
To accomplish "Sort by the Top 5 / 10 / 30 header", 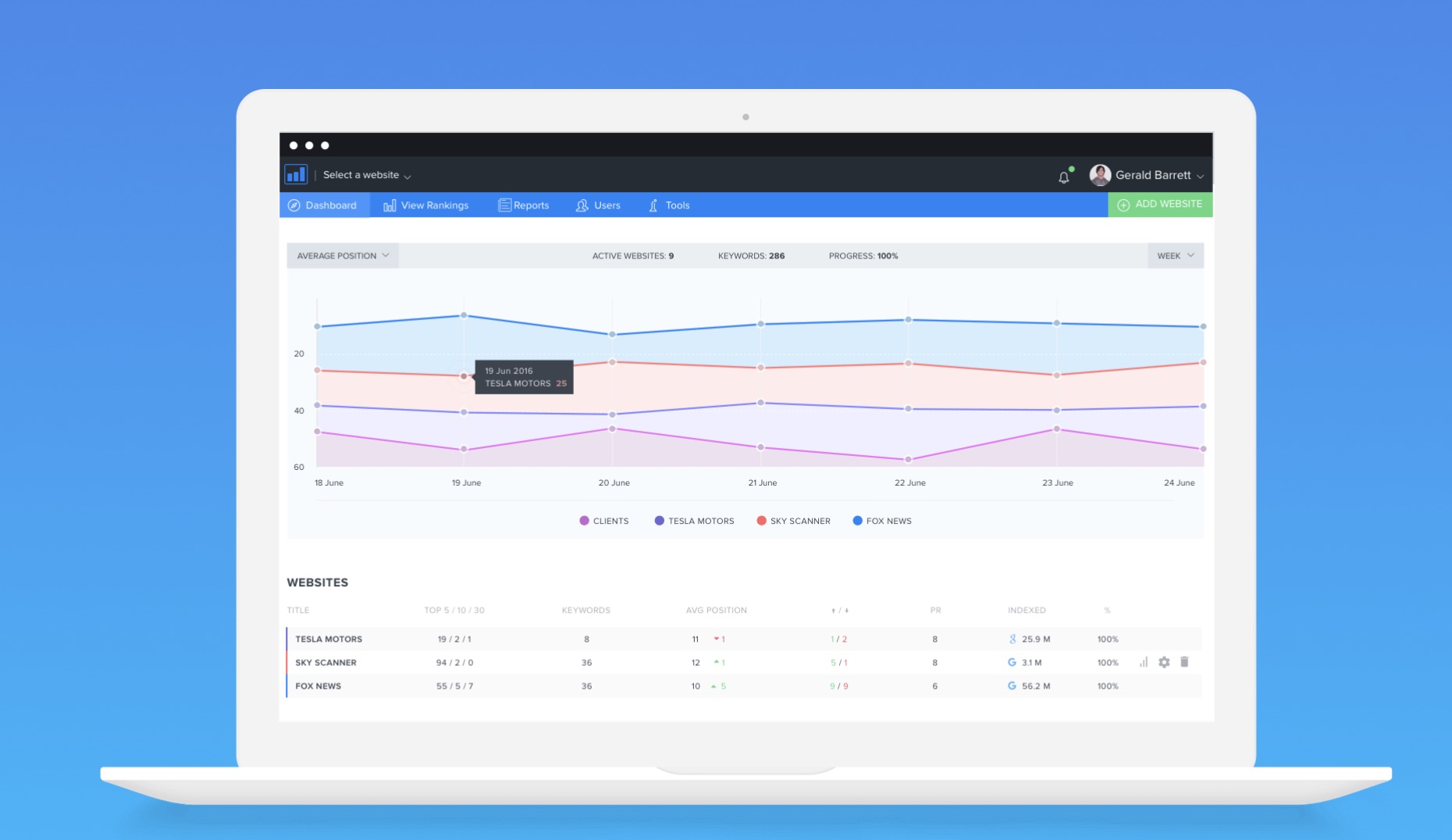I will [454, 610].
